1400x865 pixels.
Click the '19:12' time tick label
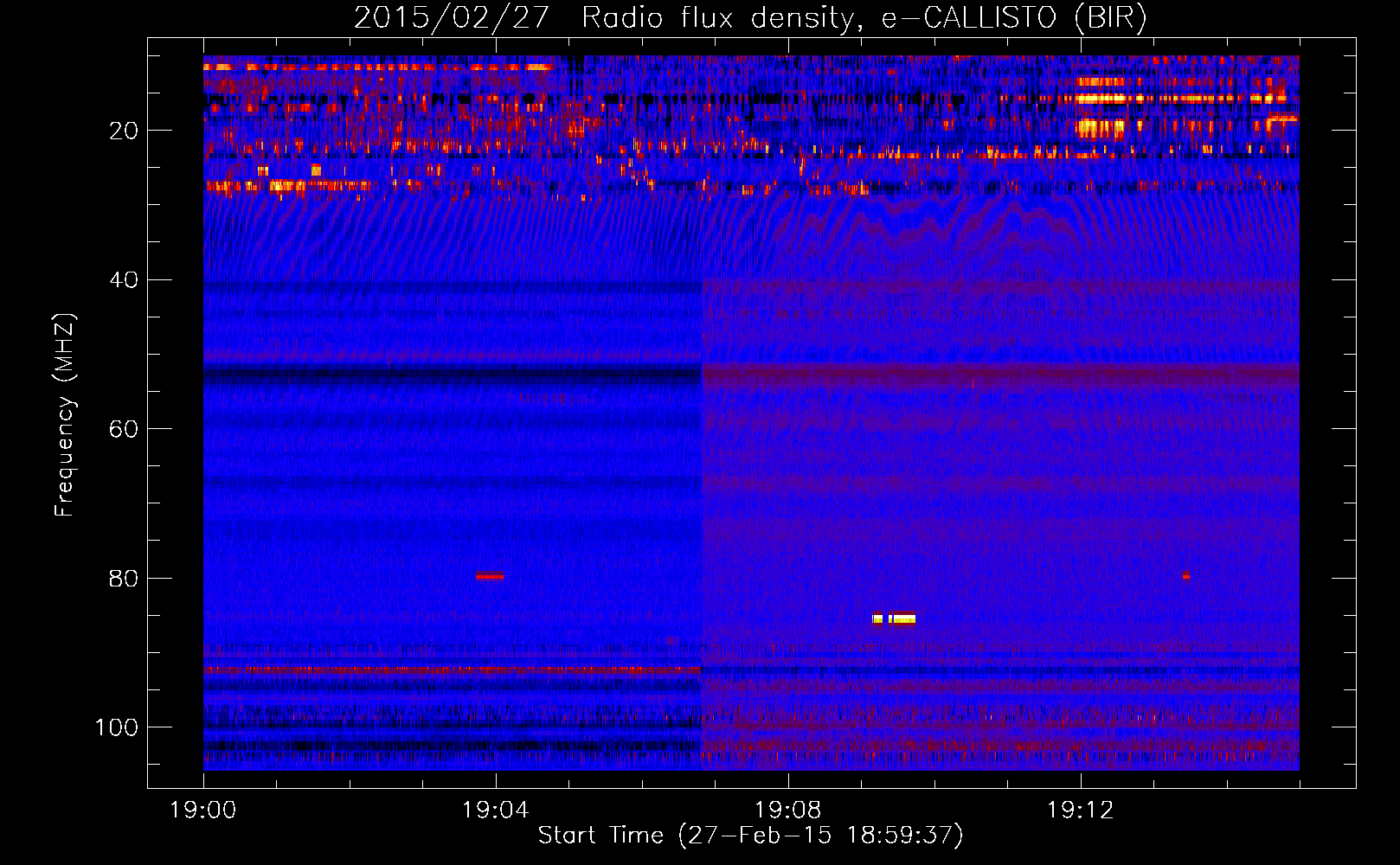point(1081,811)
